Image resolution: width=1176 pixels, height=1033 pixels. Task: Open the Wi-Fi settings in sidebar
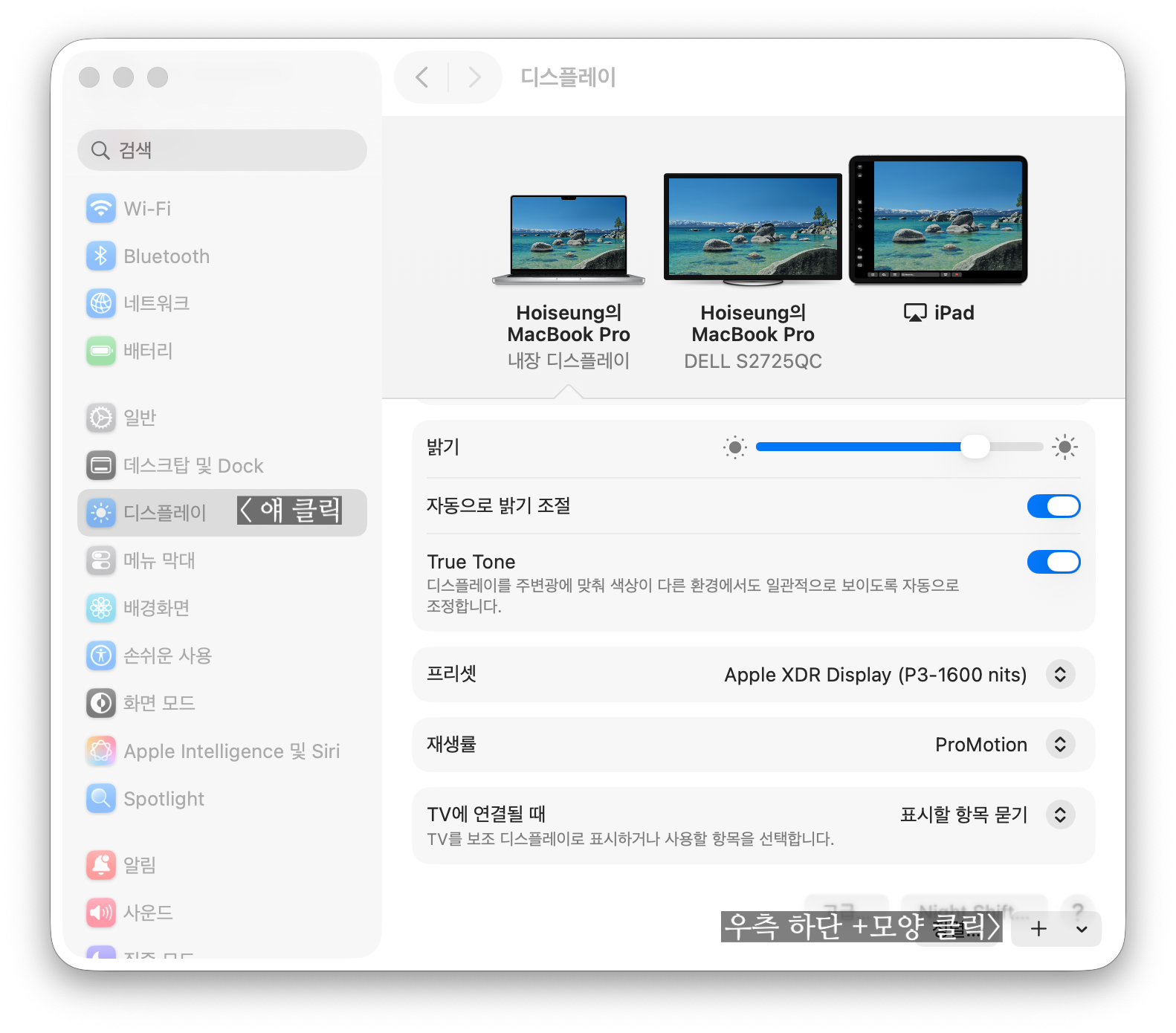[222, 209]
